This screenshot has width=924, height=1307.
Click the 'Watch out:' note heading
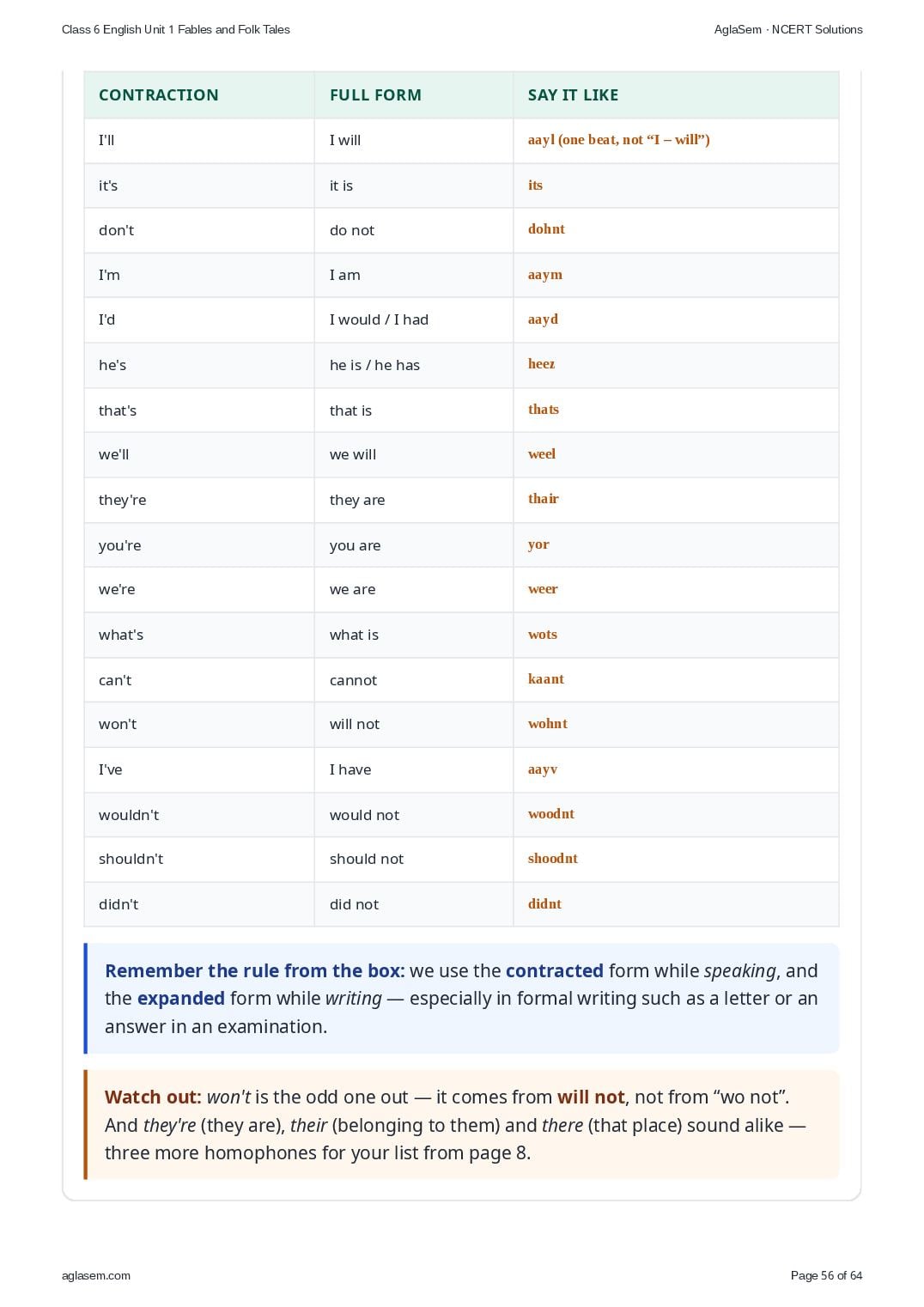pos(153,1097)
